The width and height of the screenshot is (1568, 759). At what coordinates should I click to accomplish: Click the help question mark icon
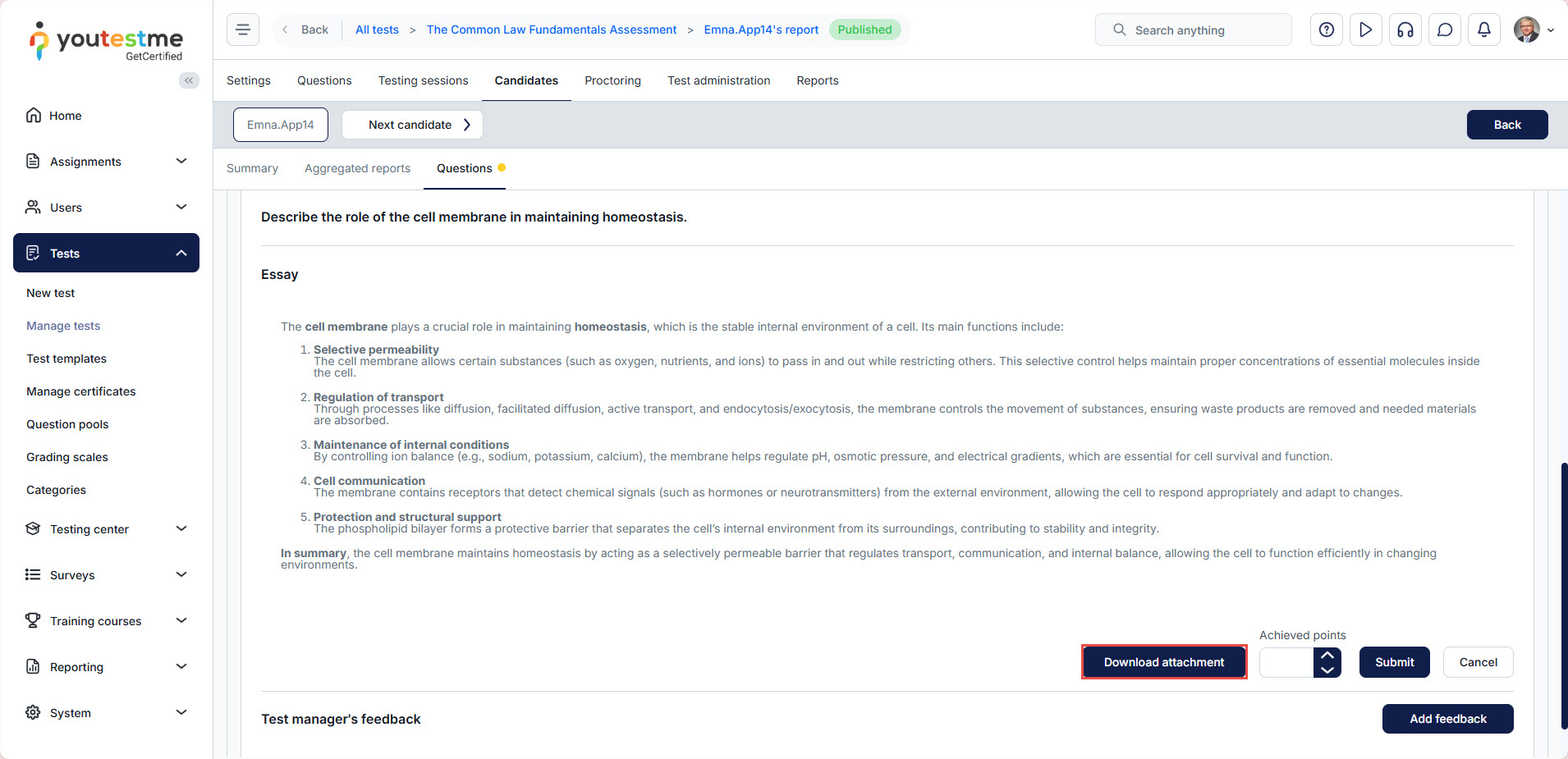click(1327, 30)
